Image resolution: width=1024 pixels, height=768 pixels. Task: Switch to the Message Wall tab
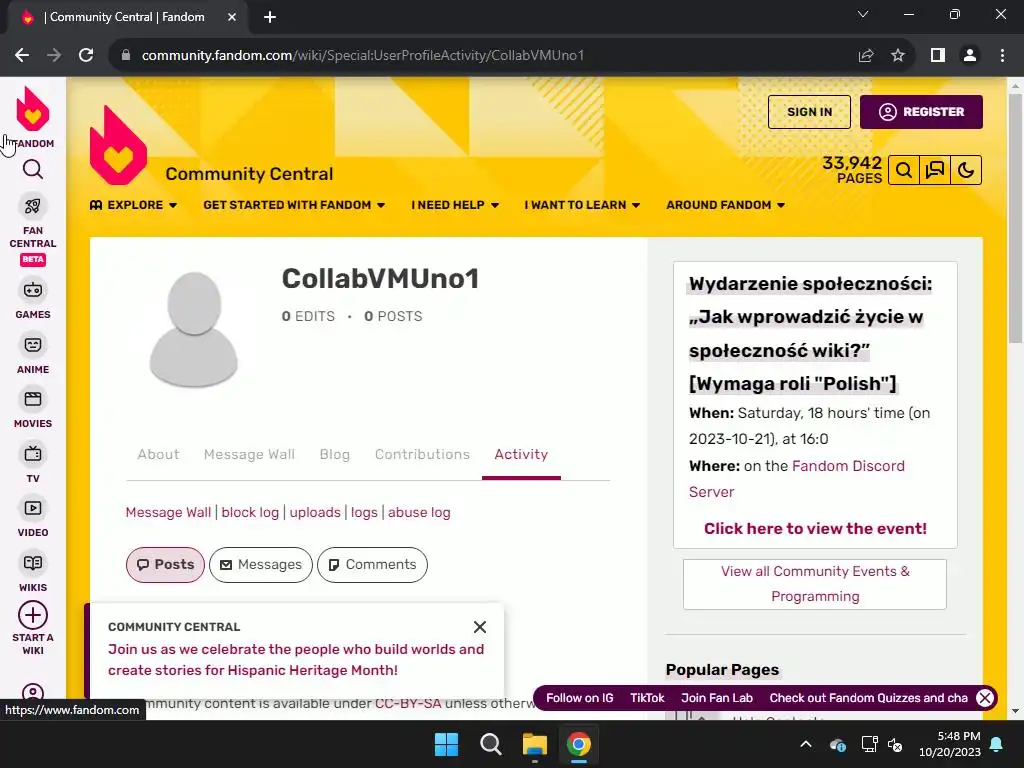click(249, 455)
